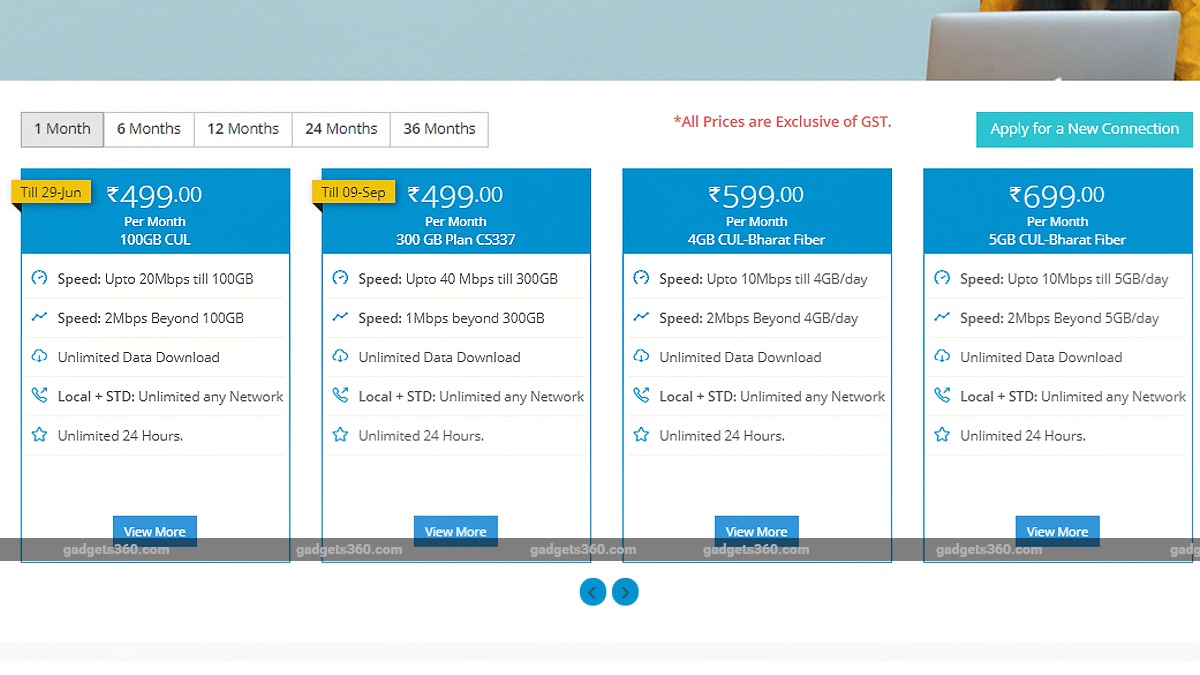Screen dimensions: 1200x675
Task: Click the 4GB CUL-Bharat Fiber title
Action: pos(757,240)
